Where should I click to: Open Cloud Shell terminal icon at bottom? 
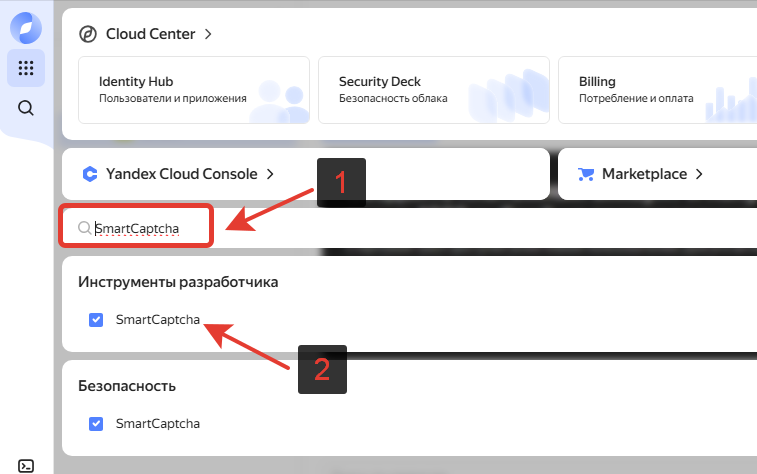pyautogui.click(x=27, y=464)
